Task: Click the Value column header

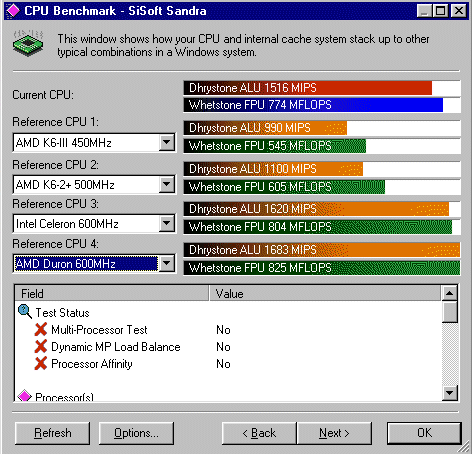Action: pos(325,293)
